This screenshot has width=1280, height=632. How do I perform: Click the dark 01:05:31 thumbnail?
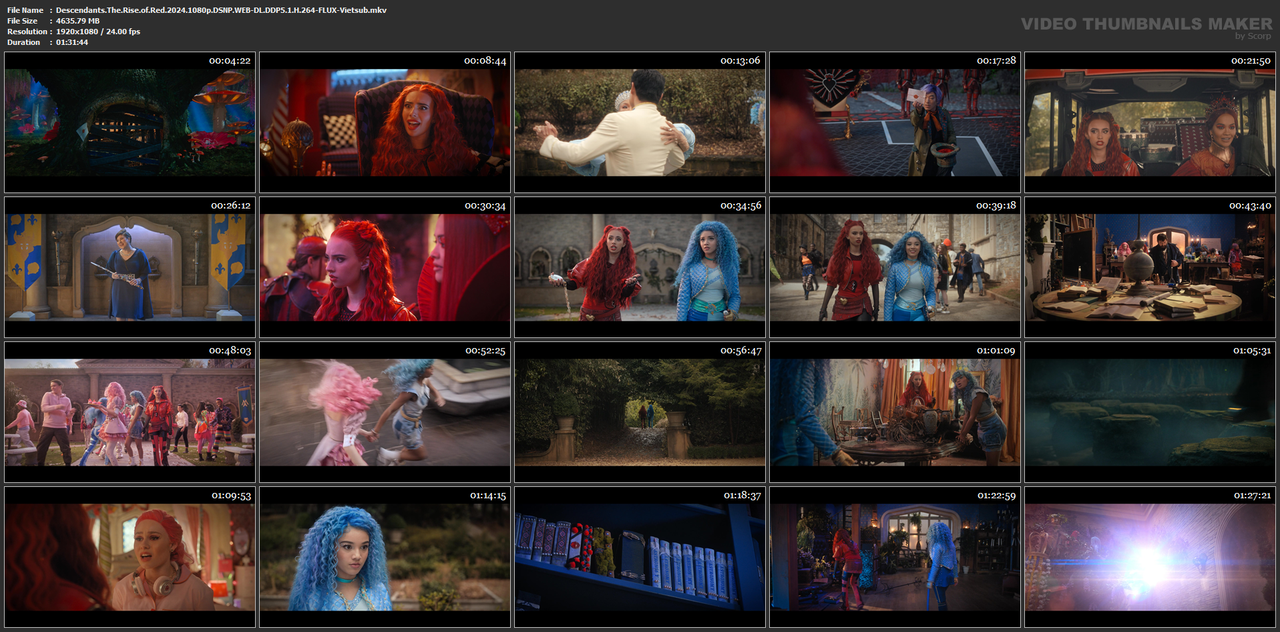[x=1150, y=412]
